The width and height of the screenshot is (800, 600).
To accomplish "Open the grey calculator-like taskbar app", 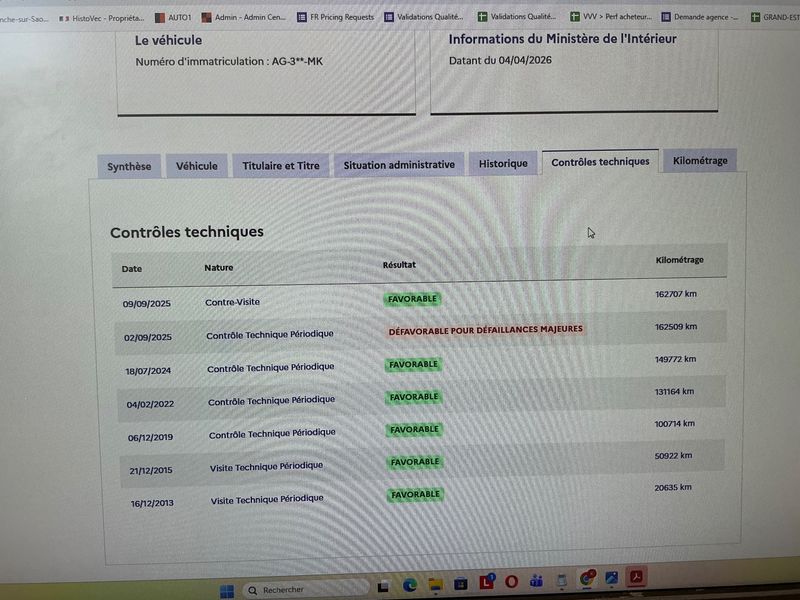I will tap(562, 580).
